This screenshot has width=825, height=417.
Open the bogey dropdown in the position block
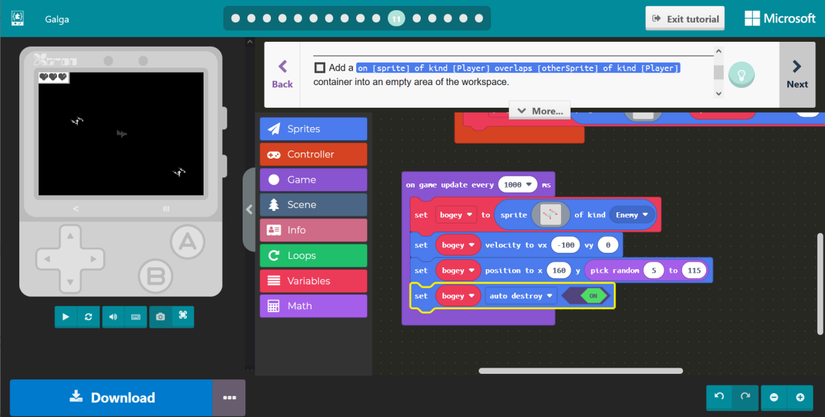coord(458,270)
